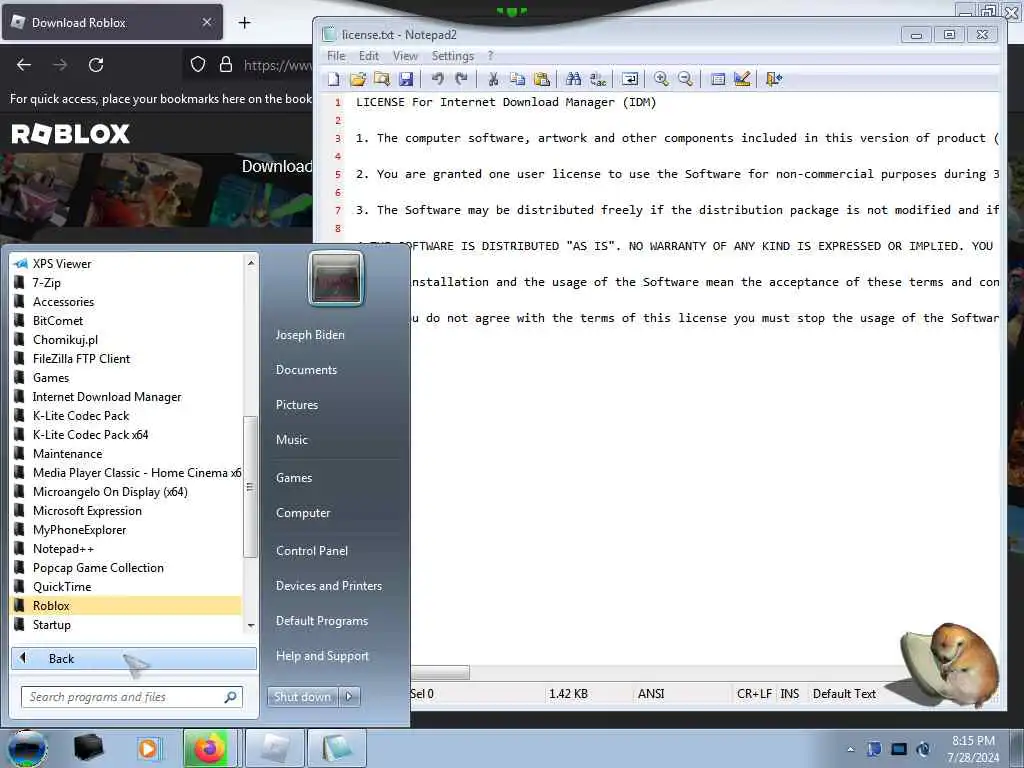Click the user account picture in Start menu

coord(336,278)
